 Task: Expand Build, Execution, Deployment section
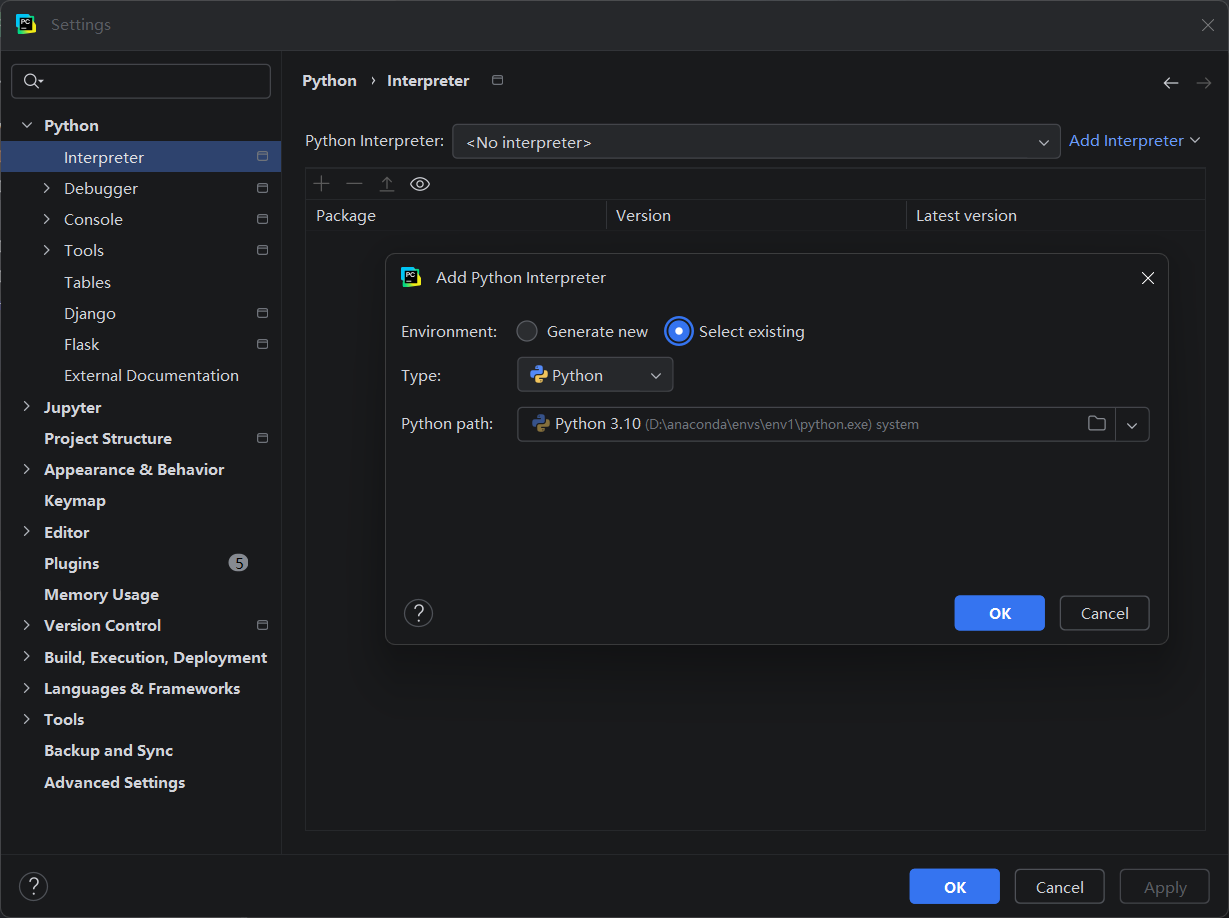pos(27,657)
